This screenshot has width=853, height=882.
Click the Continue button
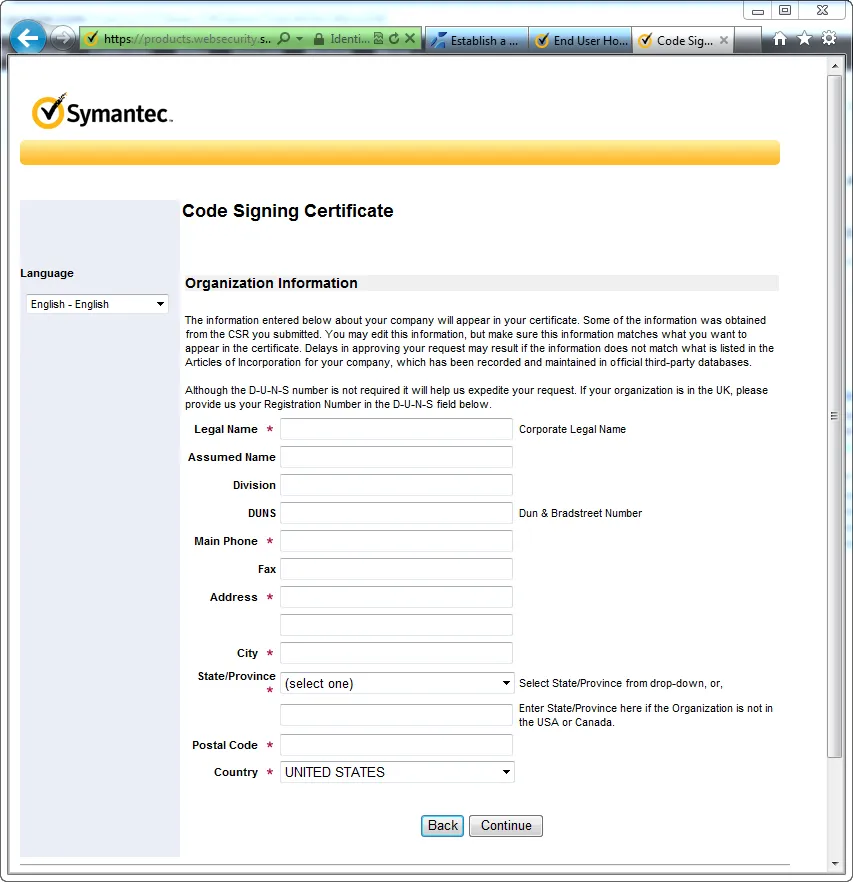pyautogui.click(x=506, y=826)
